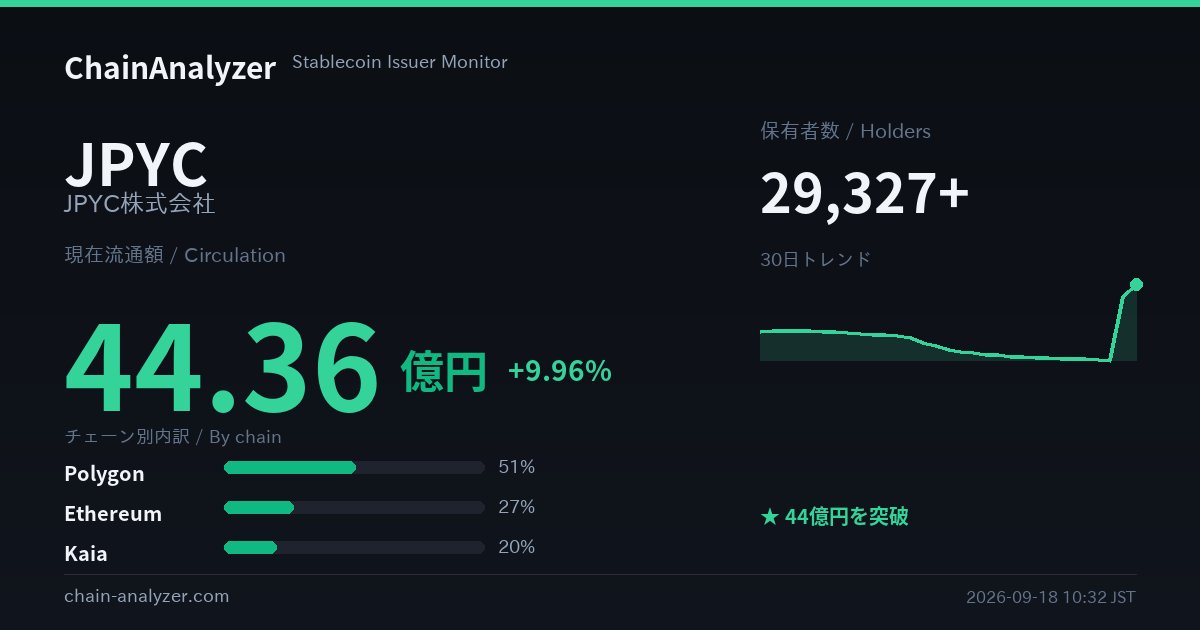The width and height of the screenshot is (1200, 630).
Task: Click the チェーン別内訳 / By chain label
Action: coord(173,437)
